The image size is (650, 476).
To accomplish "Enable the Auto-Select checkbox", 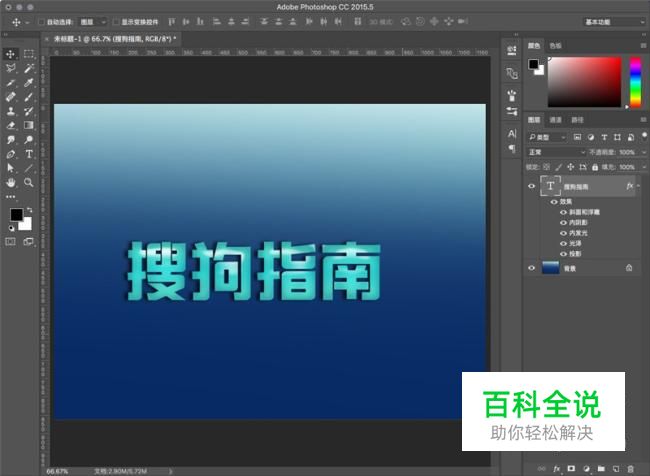I will click(x=41, y=22).
